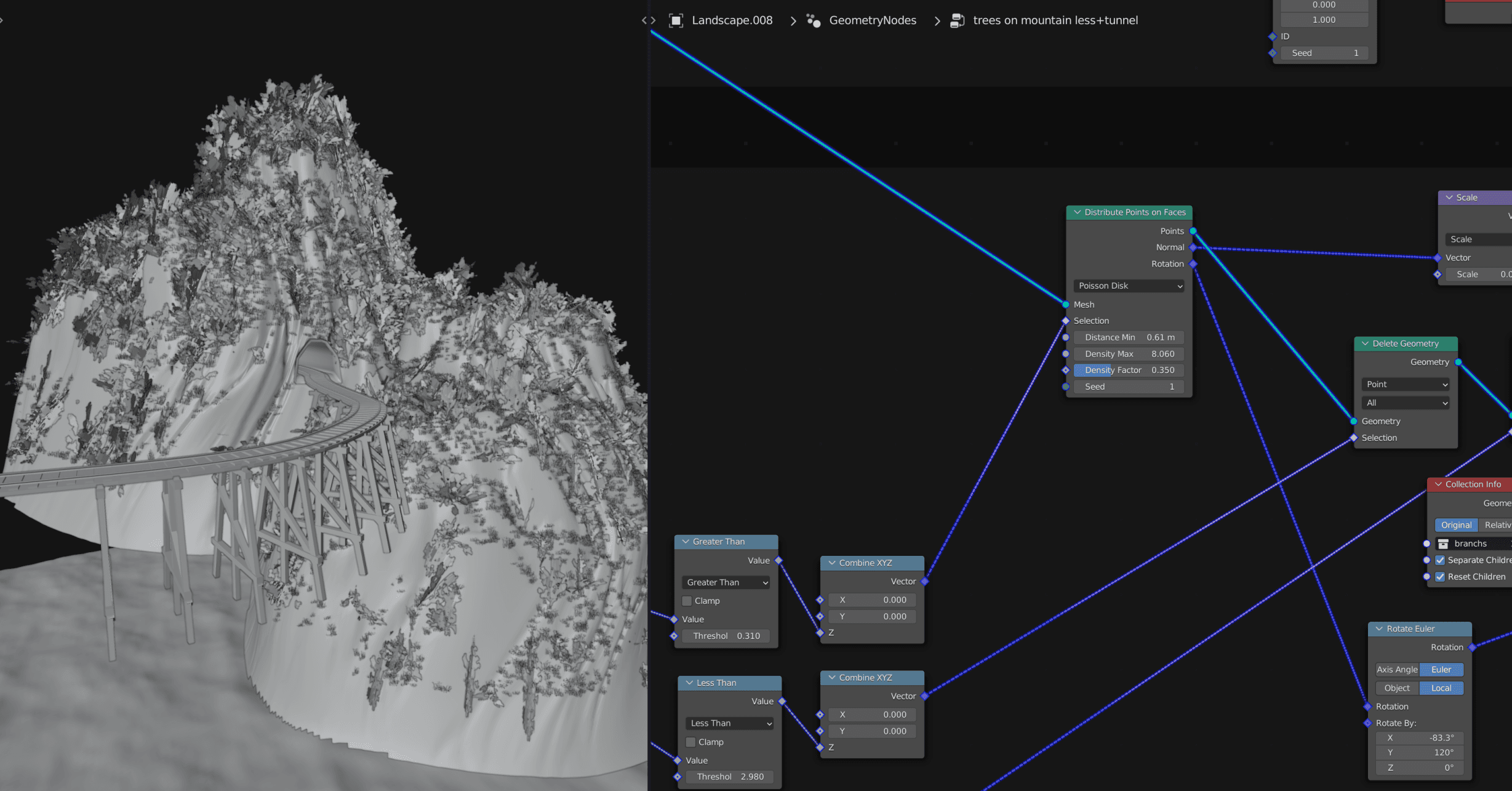Click the node group icon before trees on mountain less+tunnel

point(958,20)
